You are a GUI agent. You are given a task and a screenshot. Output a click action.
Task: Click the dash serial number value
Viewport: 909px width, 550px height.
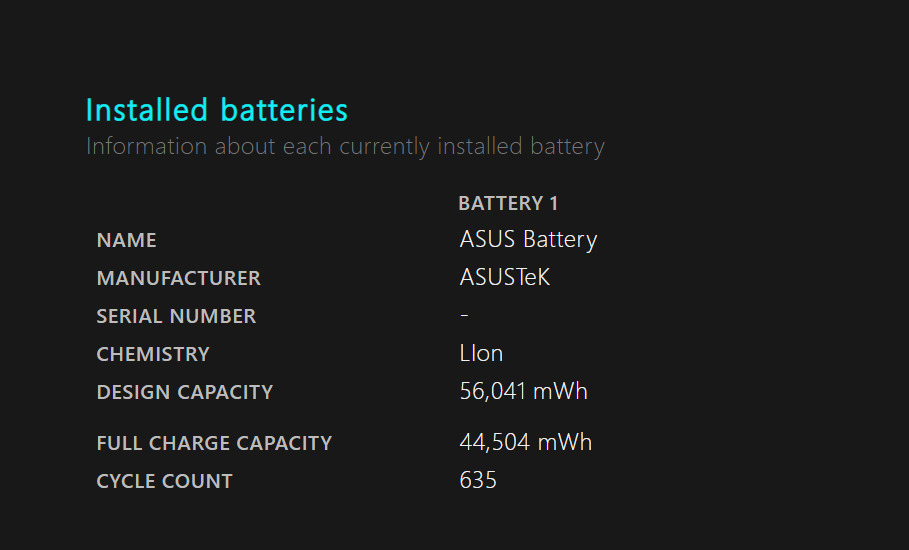pos(464,316)
